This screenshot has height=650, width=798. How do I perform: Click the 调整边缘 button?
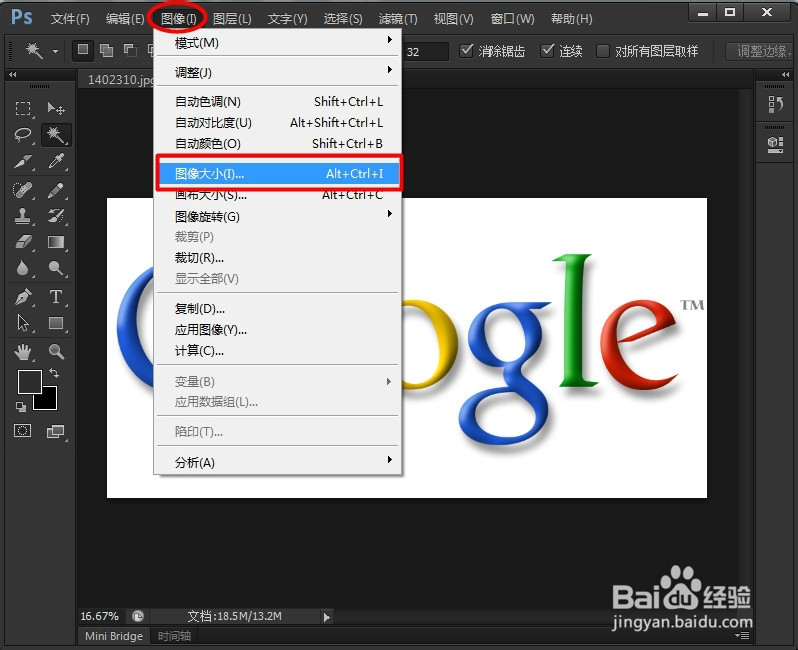(x=760, y=51)
